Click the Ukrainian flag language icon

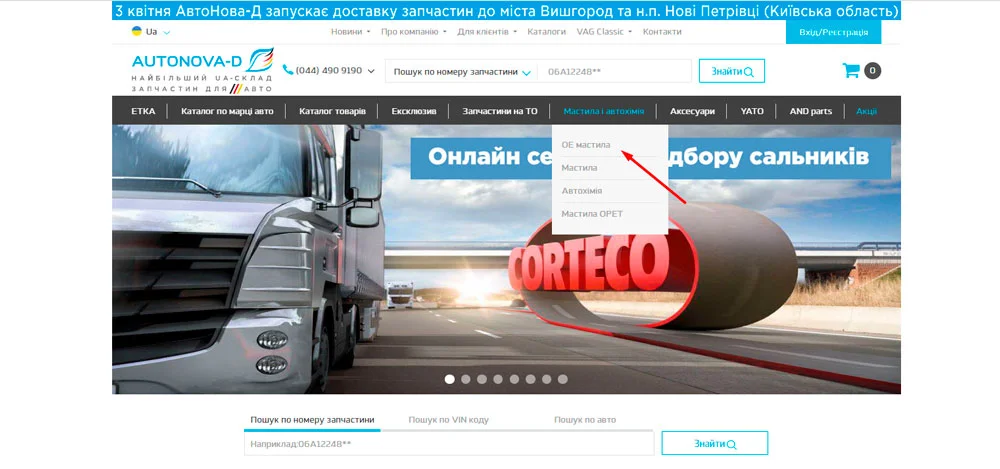tap(136, 32)
